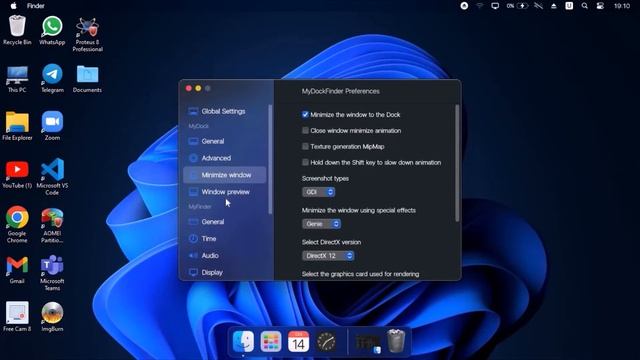Open Finder from the dock
This screenshot has width=640, height=360.
[243, 341]
